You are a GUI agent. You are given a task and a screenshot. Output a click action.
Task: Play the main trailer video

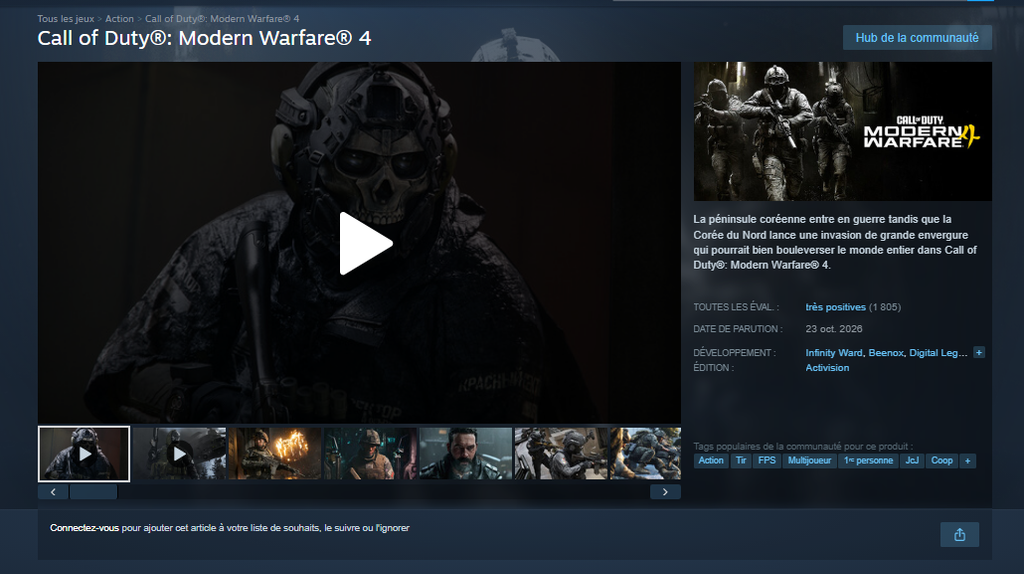[366, 244]
